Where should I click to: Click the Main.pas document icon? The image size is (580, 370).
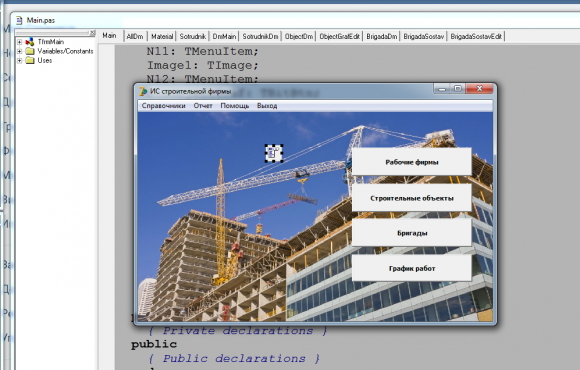pyautogui.click(x=19, y=20)
